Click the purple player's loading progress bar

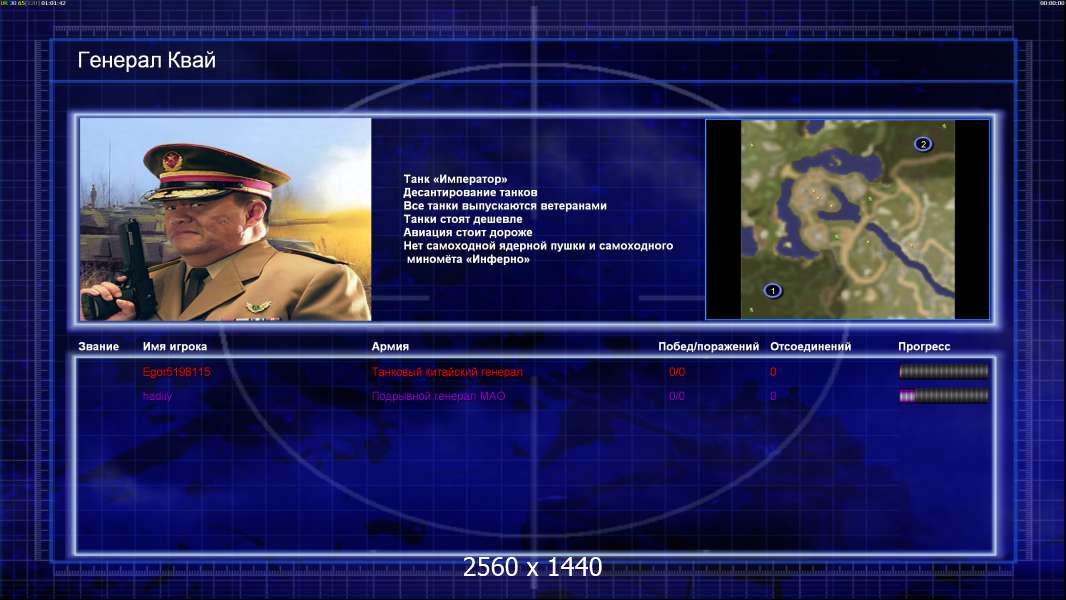tap(944, 395)
